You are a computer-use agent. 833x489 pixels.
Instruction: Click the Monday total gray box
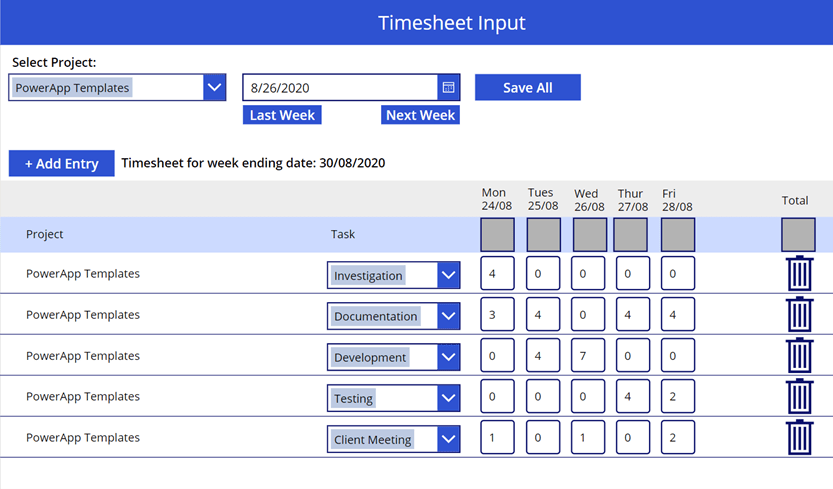point(497,234)
